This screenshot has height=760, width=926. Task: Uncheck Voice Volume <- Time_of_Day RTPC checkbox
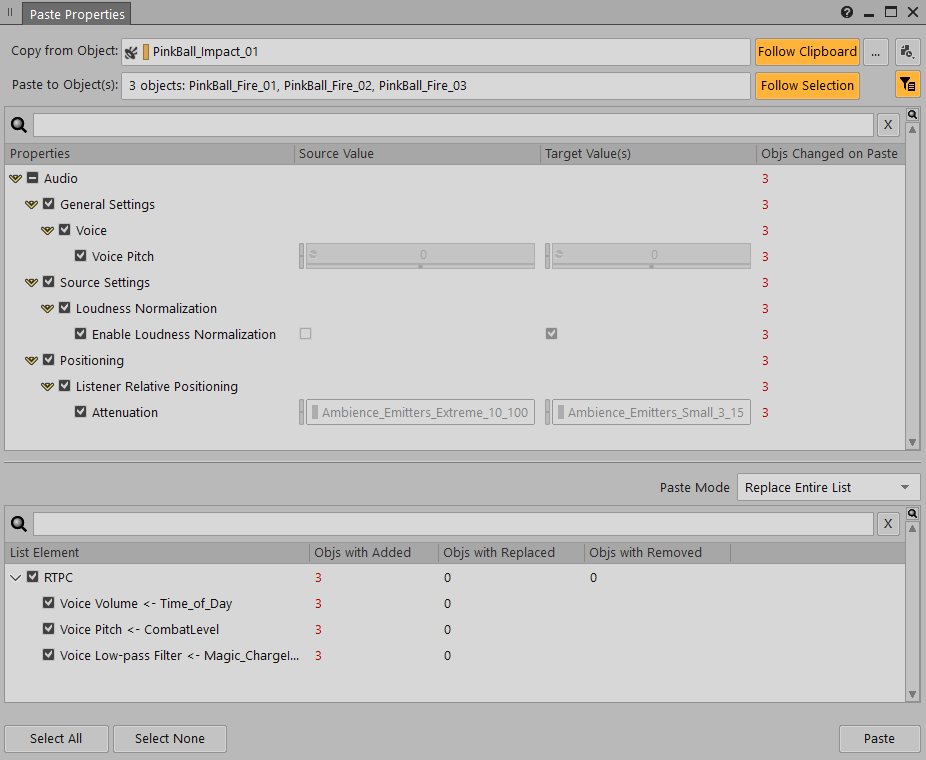tap(49, 603)
